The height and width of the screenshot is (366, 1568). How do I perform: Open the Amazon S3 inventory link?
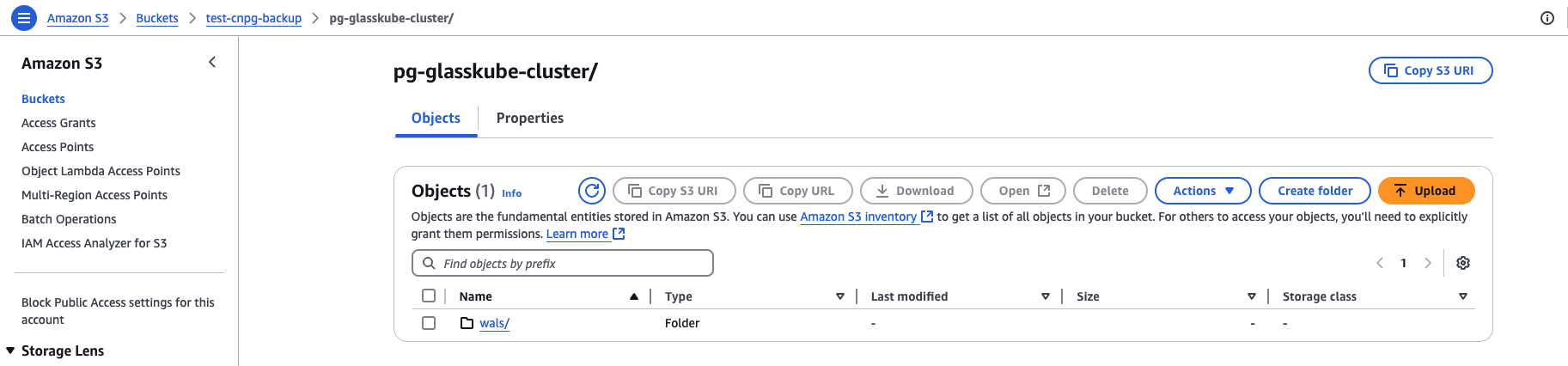(x=858, y=217)
